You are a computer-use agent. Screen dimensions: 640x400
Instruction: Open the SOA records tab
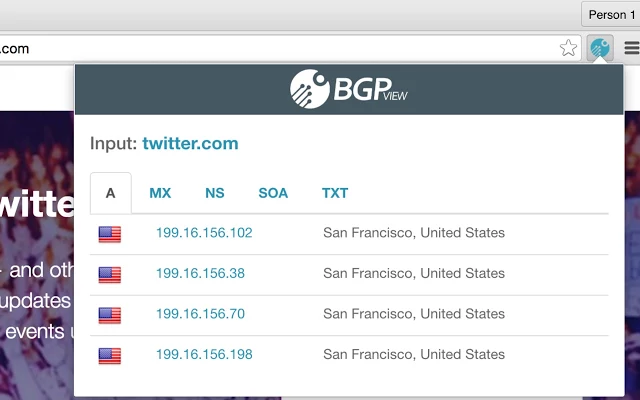coord(273,193)
